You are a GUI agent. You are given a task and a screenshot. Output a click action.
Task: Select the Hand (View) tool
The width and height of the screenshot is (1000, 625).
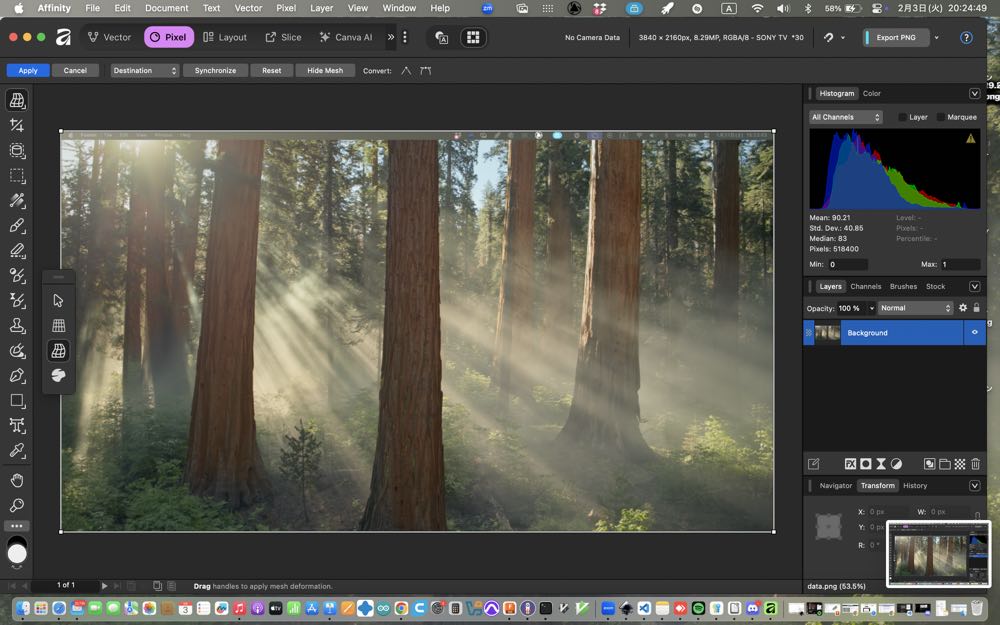tap(17, 480)
